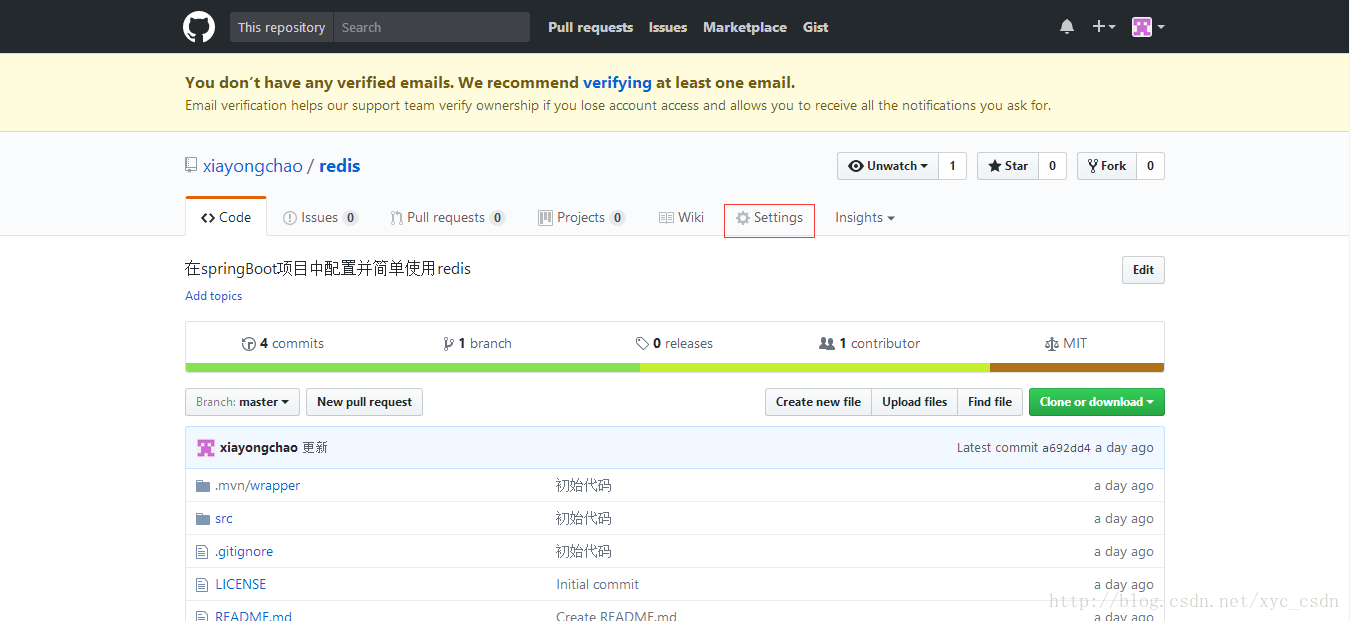Click the folder icon for .mvn/wrapper
This screenshot has width=1350, height=621.
pos(204,486)
